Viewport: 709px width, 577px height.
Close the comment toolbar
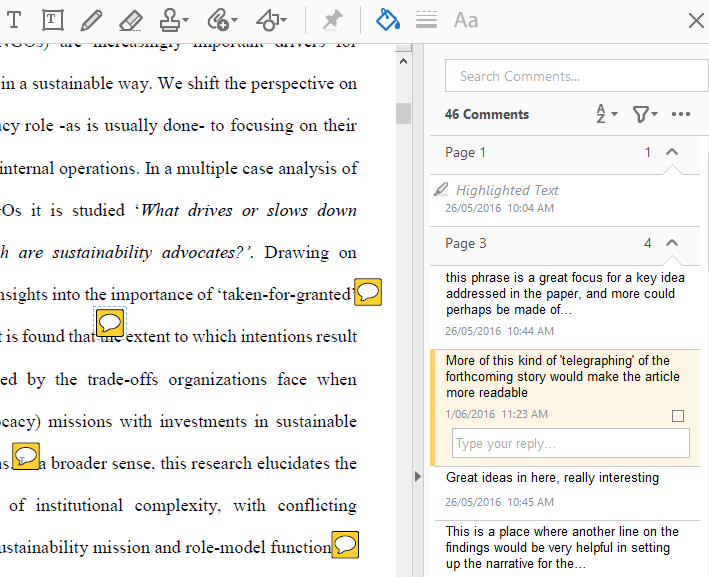point(696,21)
